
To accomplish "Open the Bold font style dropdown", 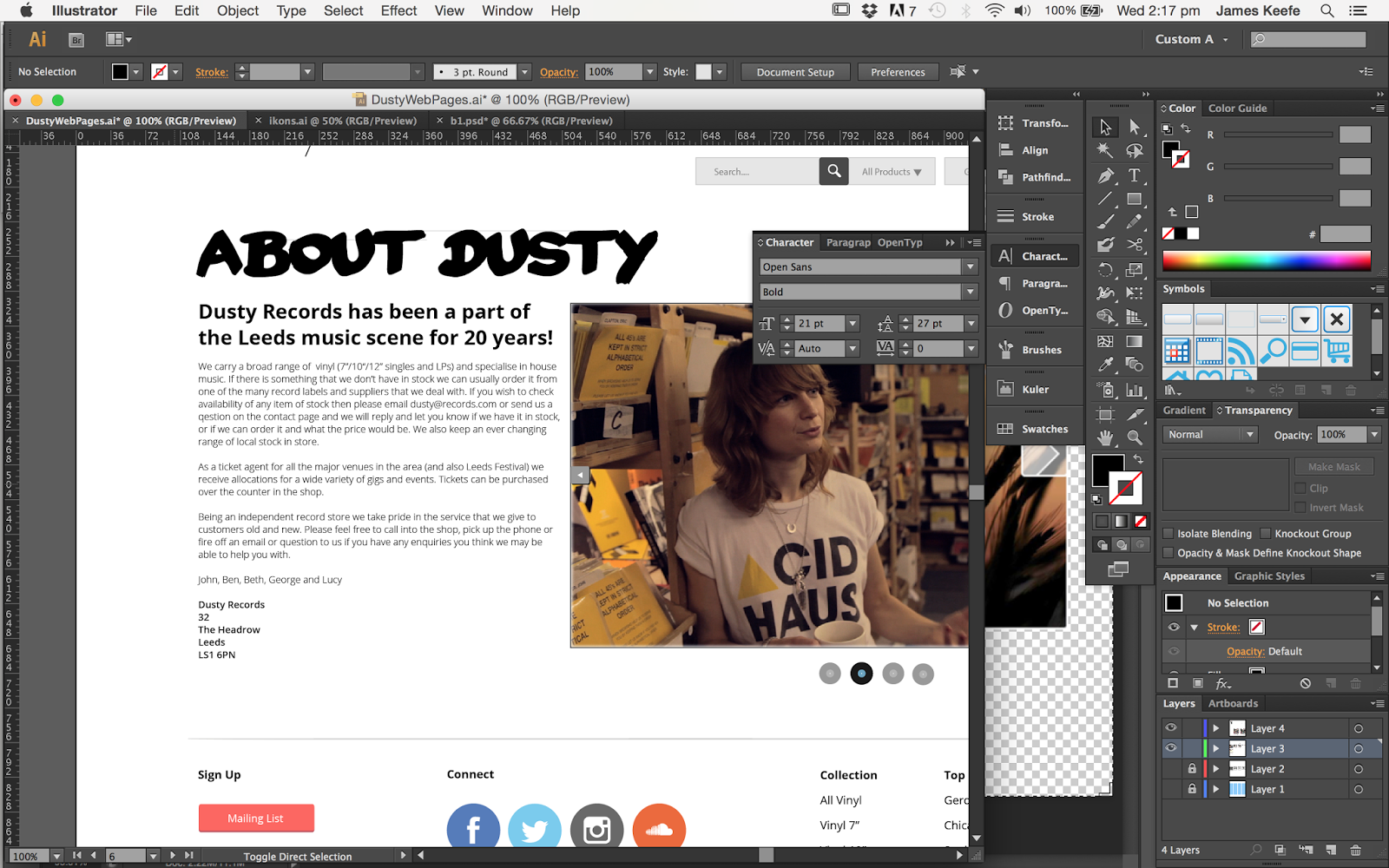I will pyautogui.click(x=971, y=292).
